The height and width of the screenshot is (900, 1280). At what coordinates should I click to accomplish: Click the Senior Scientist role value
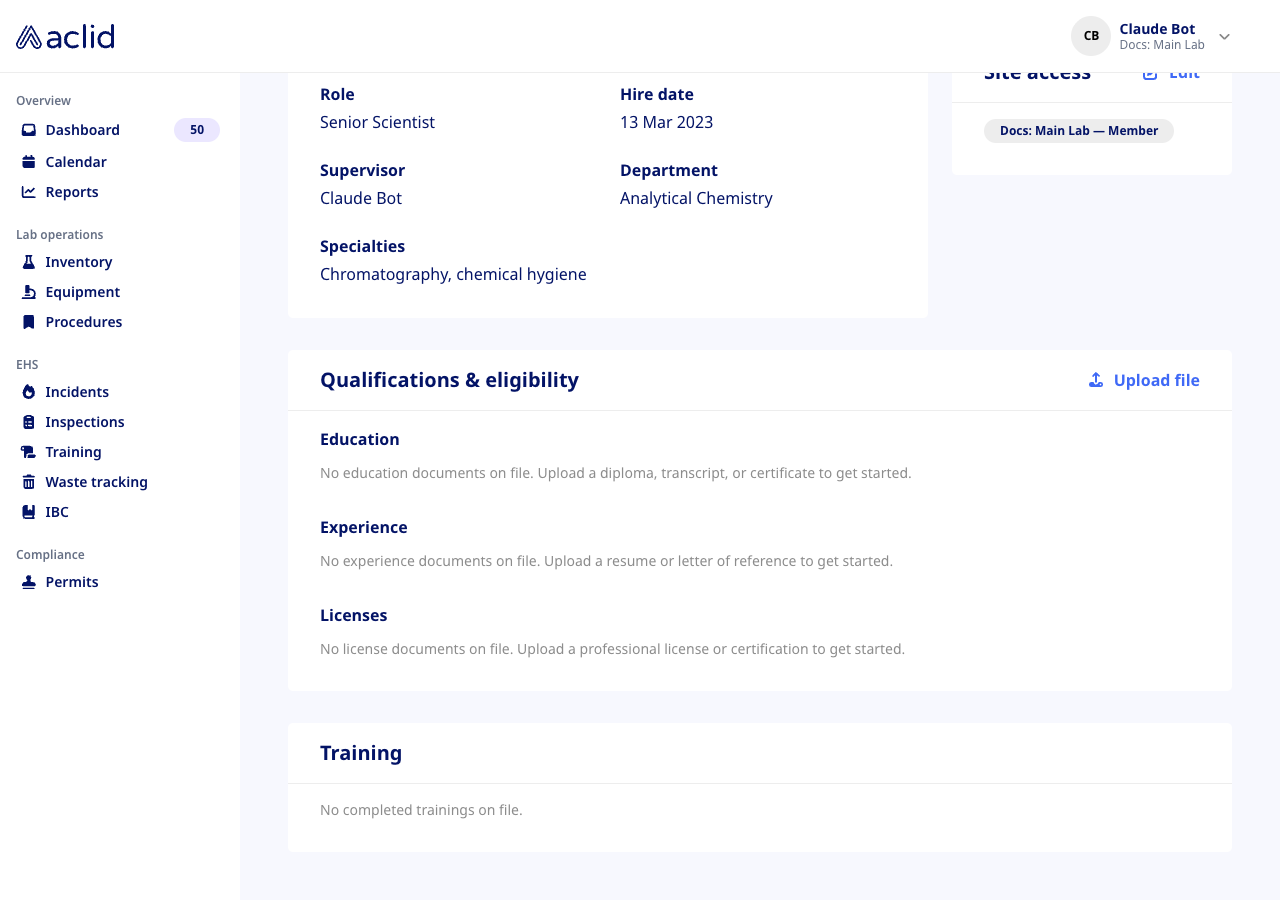pos(377,122)
